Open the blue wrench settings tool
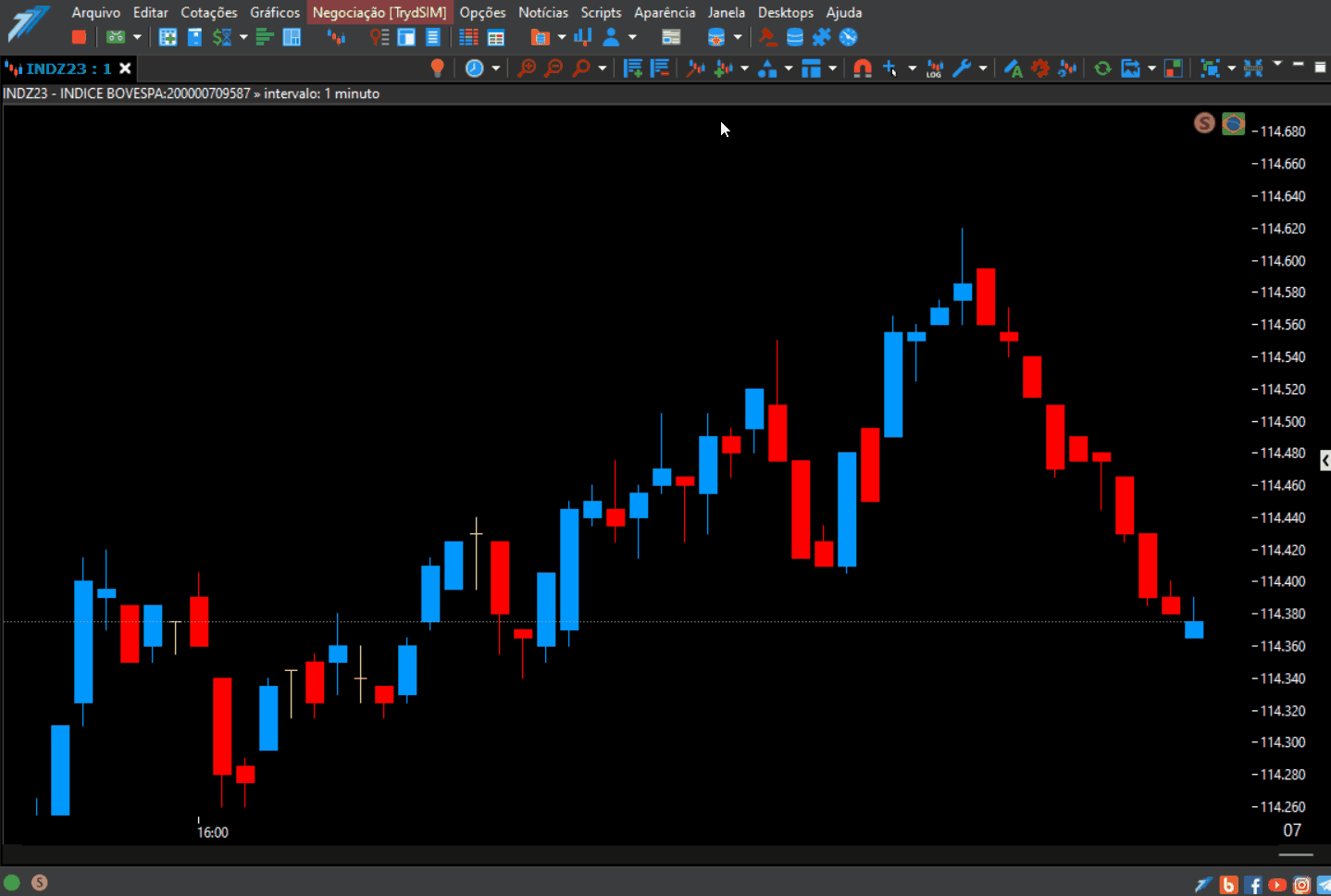The width and height of the screenshot is (1331, 896). (962, 68)
